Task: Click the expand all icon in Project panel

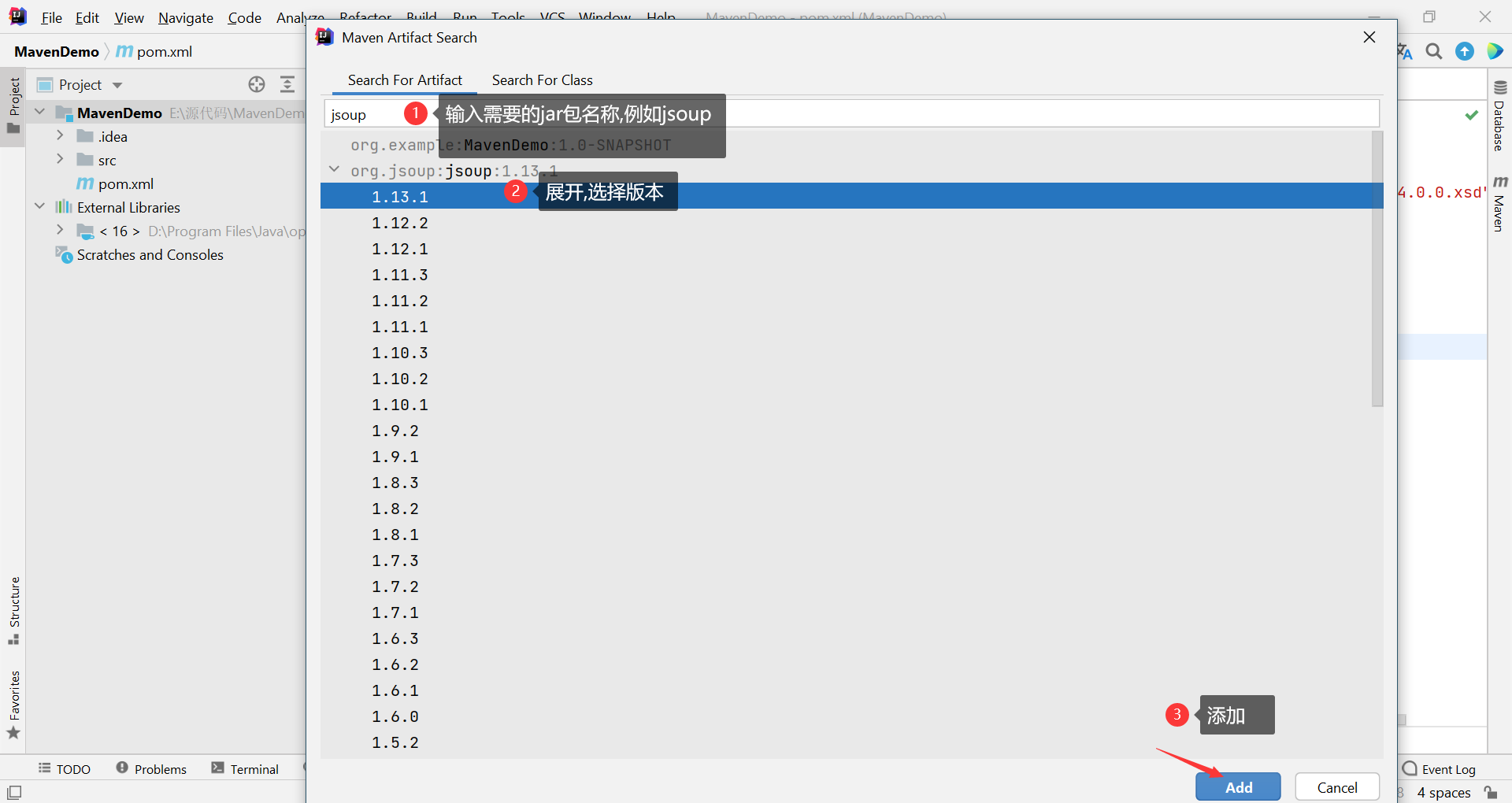Action: pos(287,84)
